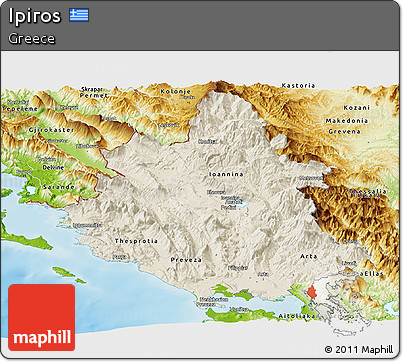This screenshot has width=403, height=362.
Task: Click the 'Skrapar' label on the map
Action: pyautogui.click(x=92, y=89)
